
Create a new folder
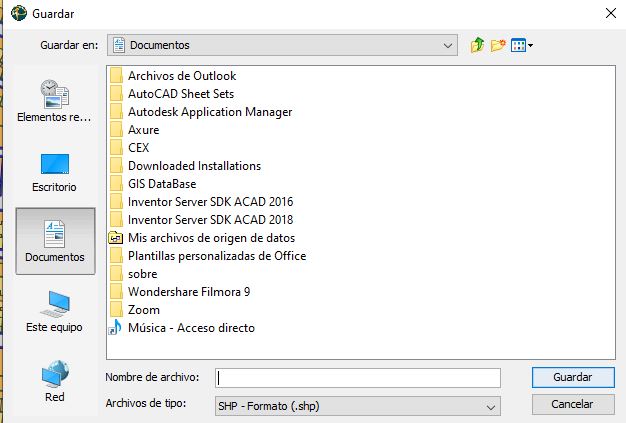498,45
